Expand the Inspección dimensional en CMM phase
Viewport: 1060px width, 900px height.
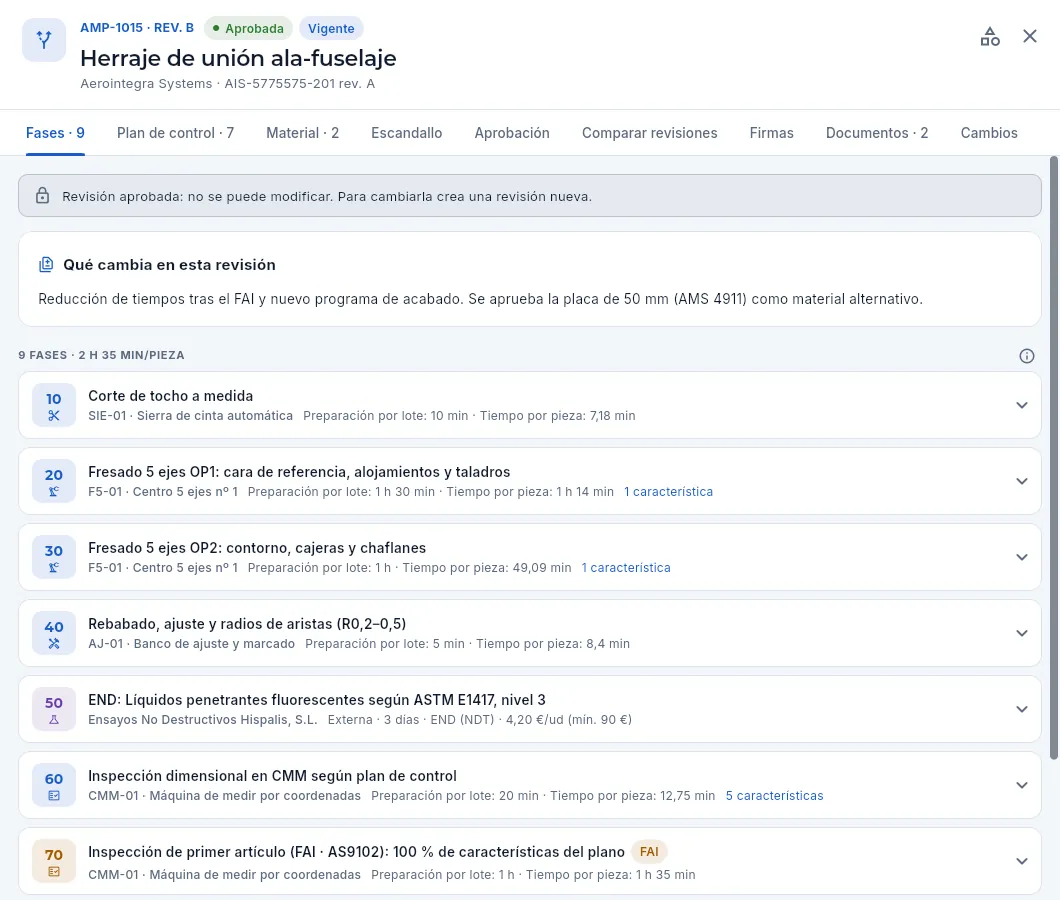coord(1021,786)
